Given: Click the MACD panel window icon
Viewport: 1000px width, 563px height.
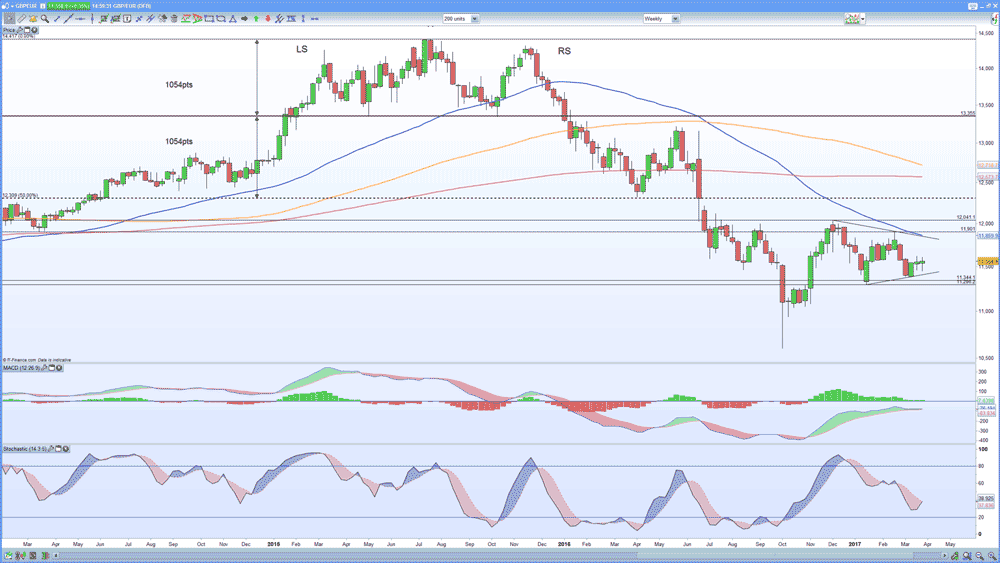Looking at the screenshot, I should [52, 368].
